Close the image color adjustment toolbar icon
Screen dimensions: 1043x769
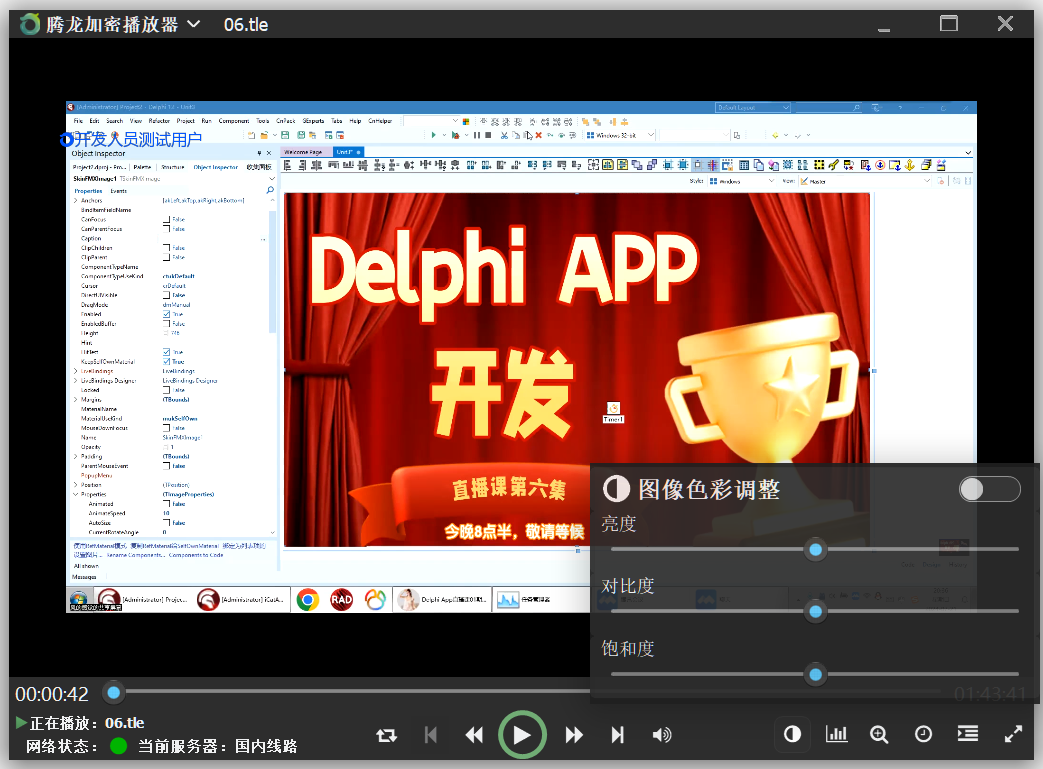(792, 734)
